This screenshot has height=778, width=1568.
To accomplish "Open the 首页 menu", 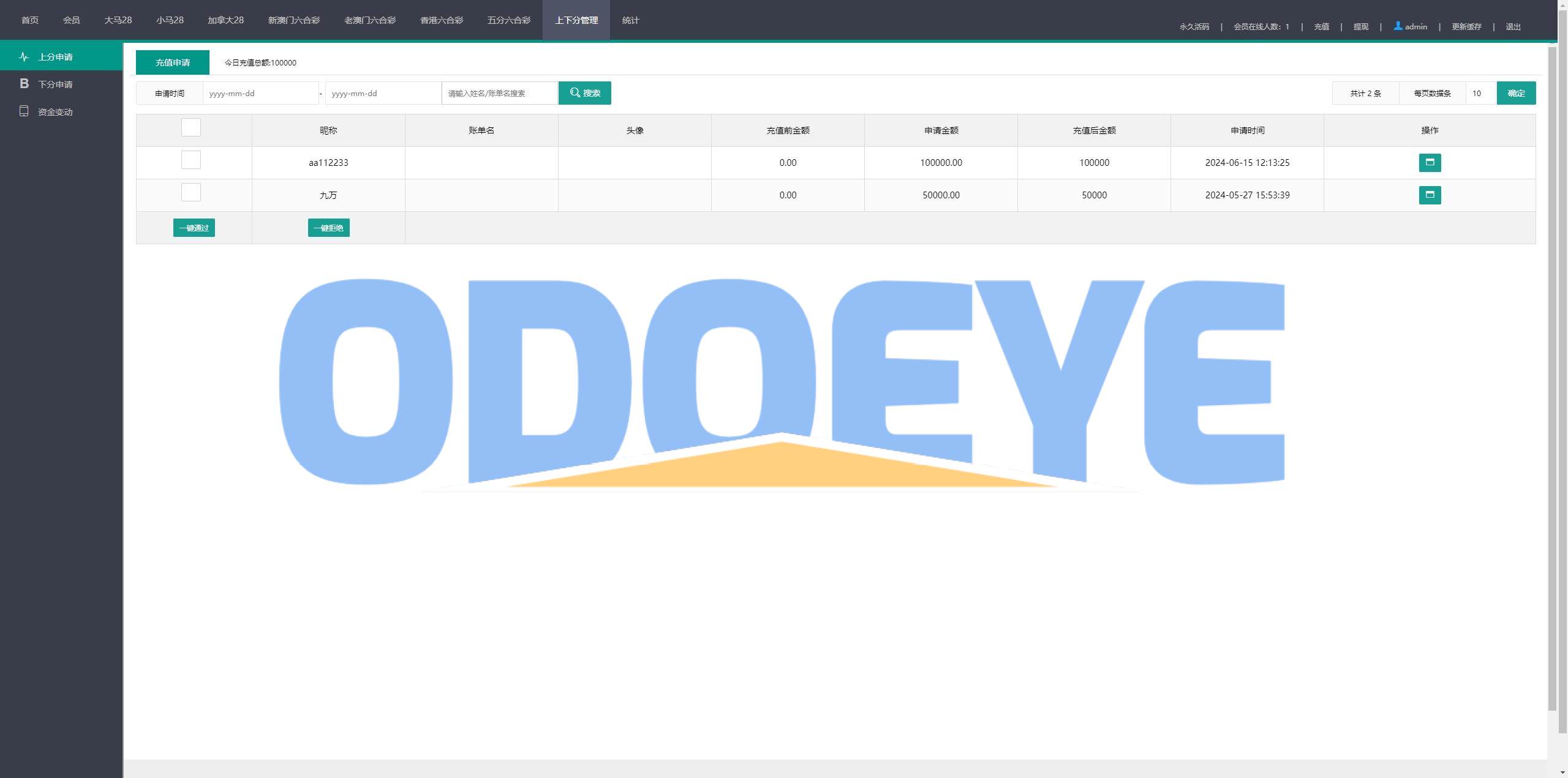I will (x=30, y=20).
